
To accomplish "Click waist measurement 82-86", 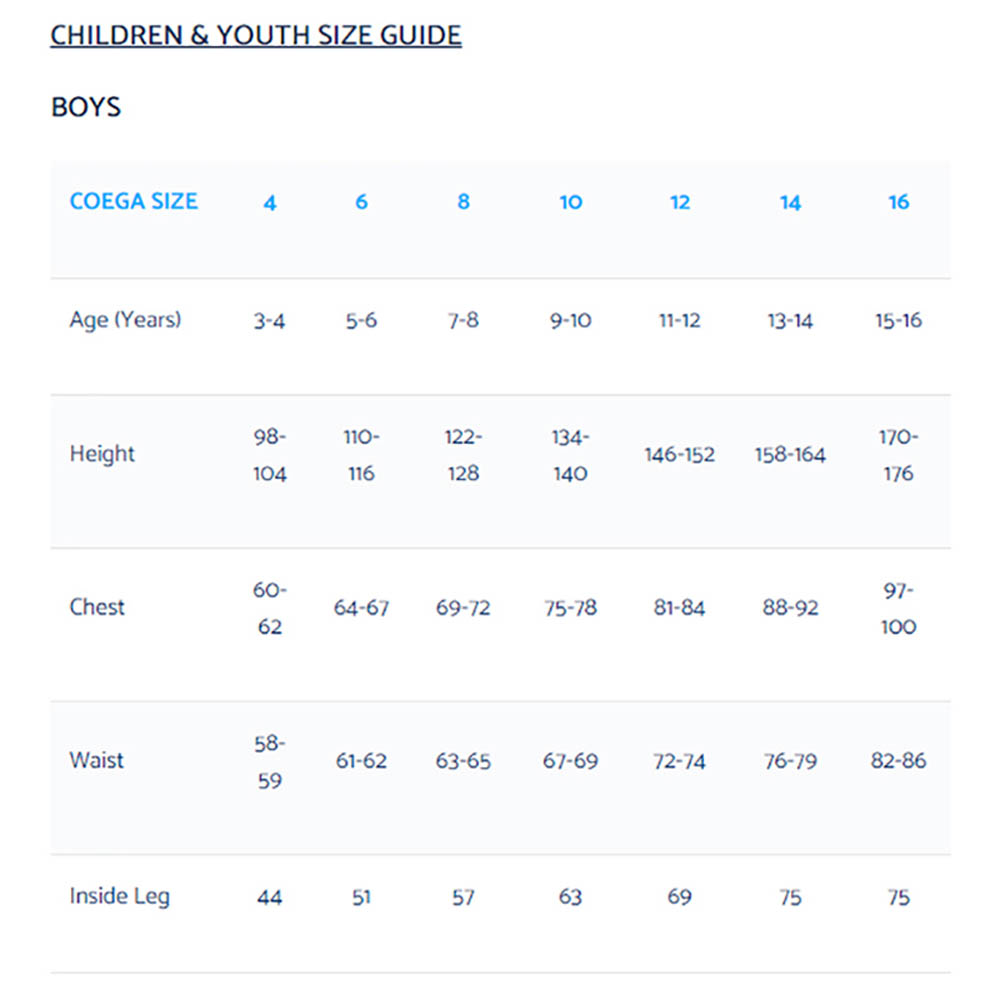I will (x=899, y=761).
